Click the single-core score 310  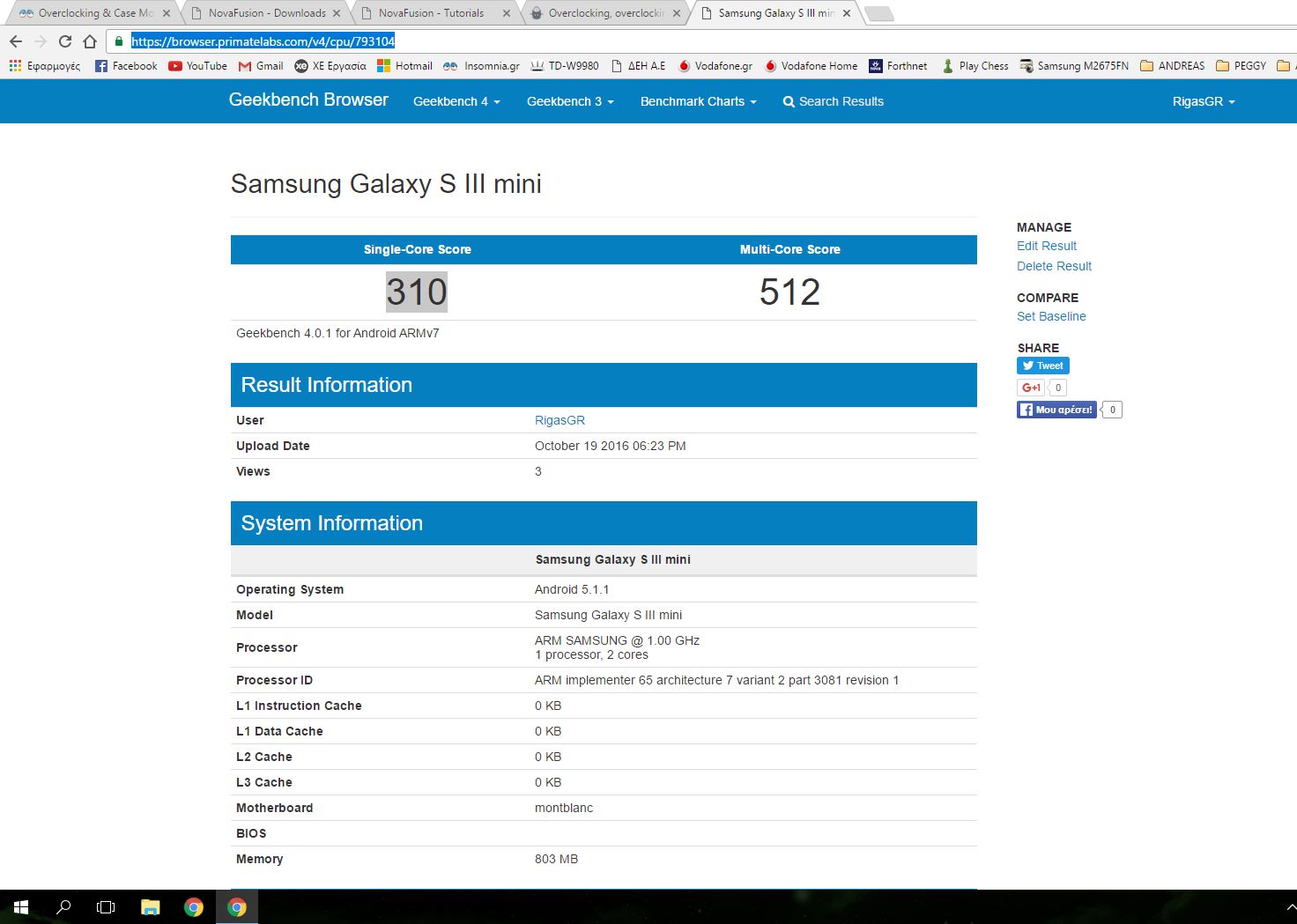coord(417,292)
